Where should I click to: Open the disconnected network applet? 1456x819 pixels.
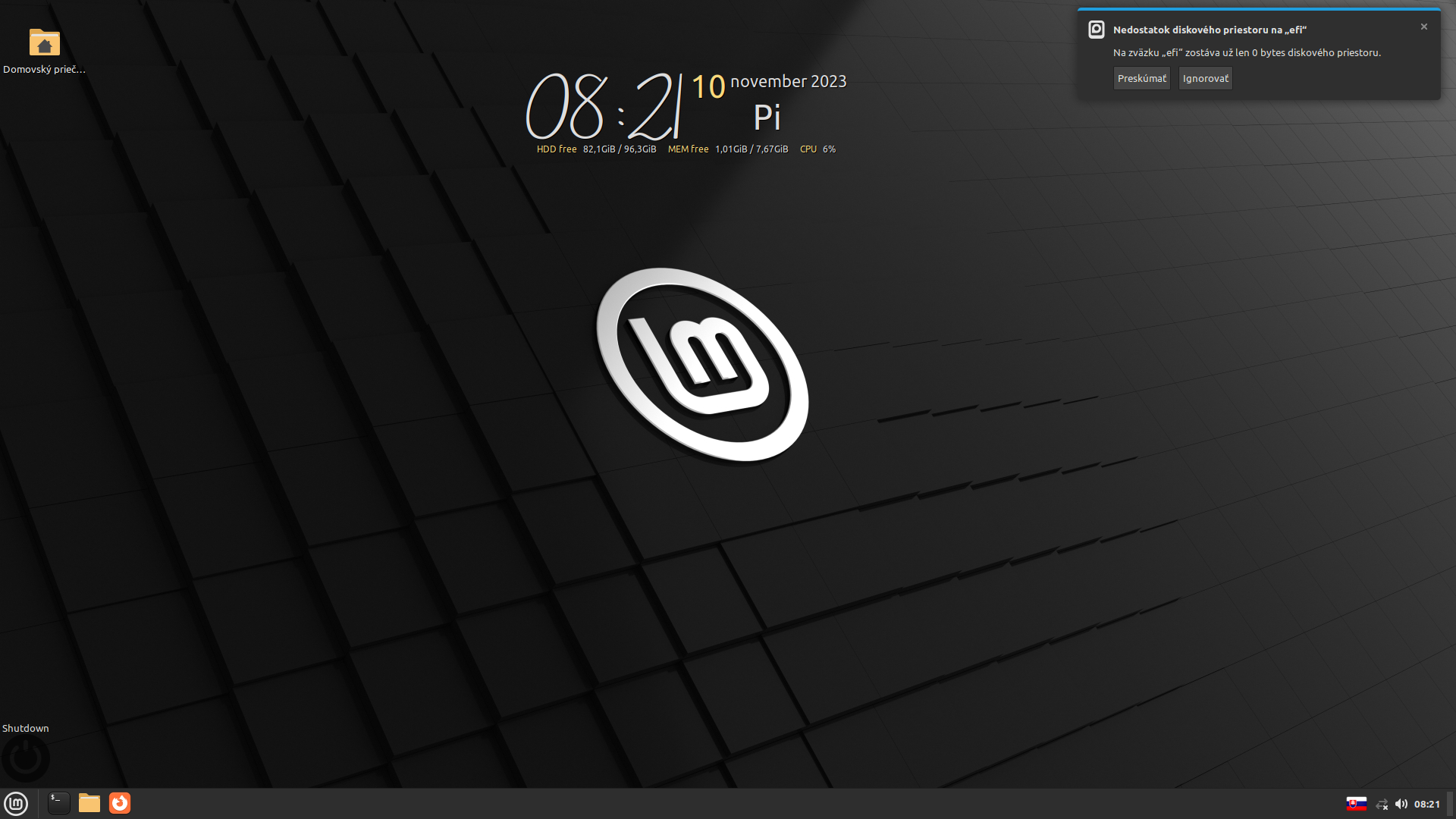coord(1381,804)
